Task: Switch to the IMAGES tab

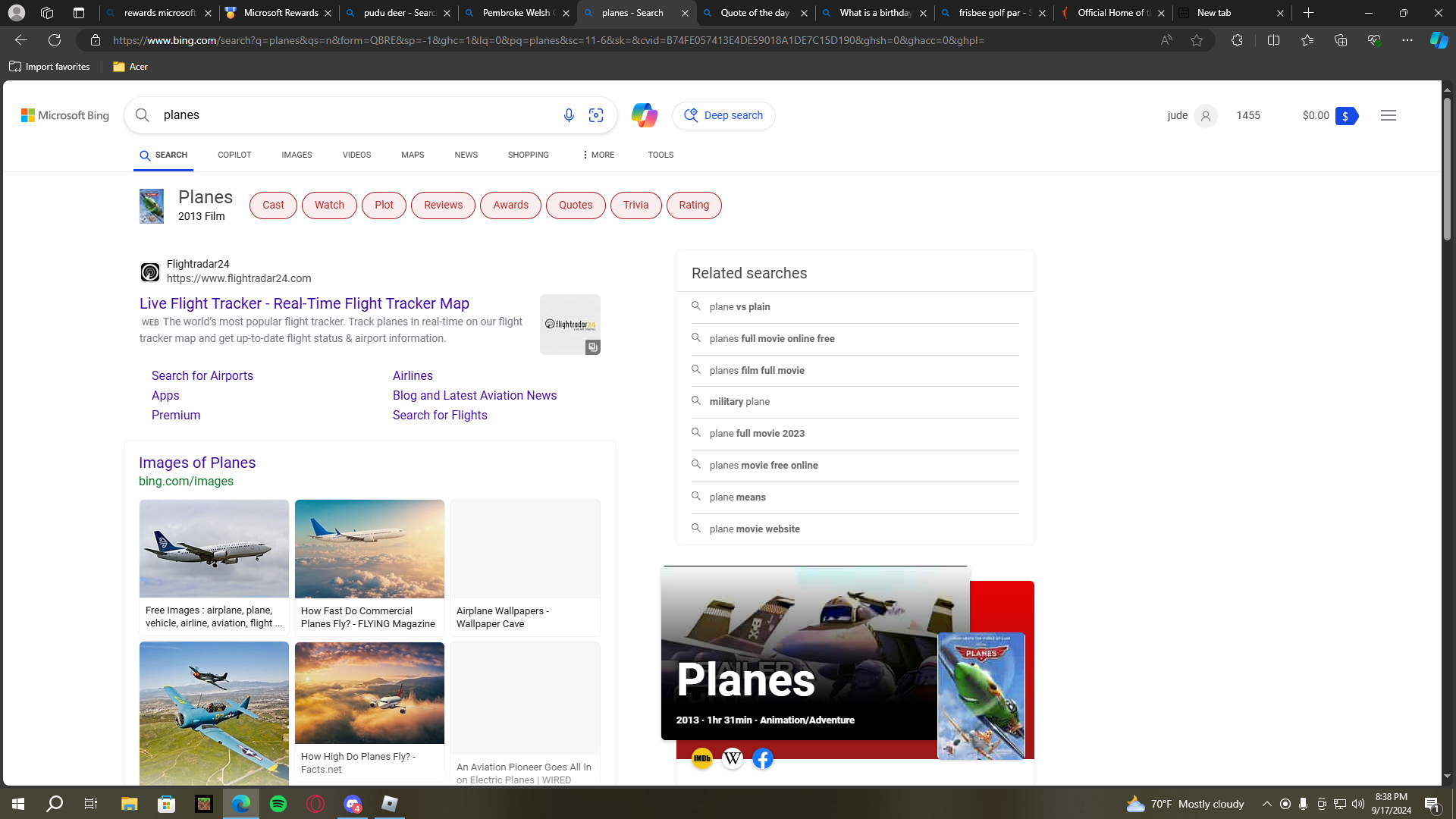Action: click(x=297, y=155)
